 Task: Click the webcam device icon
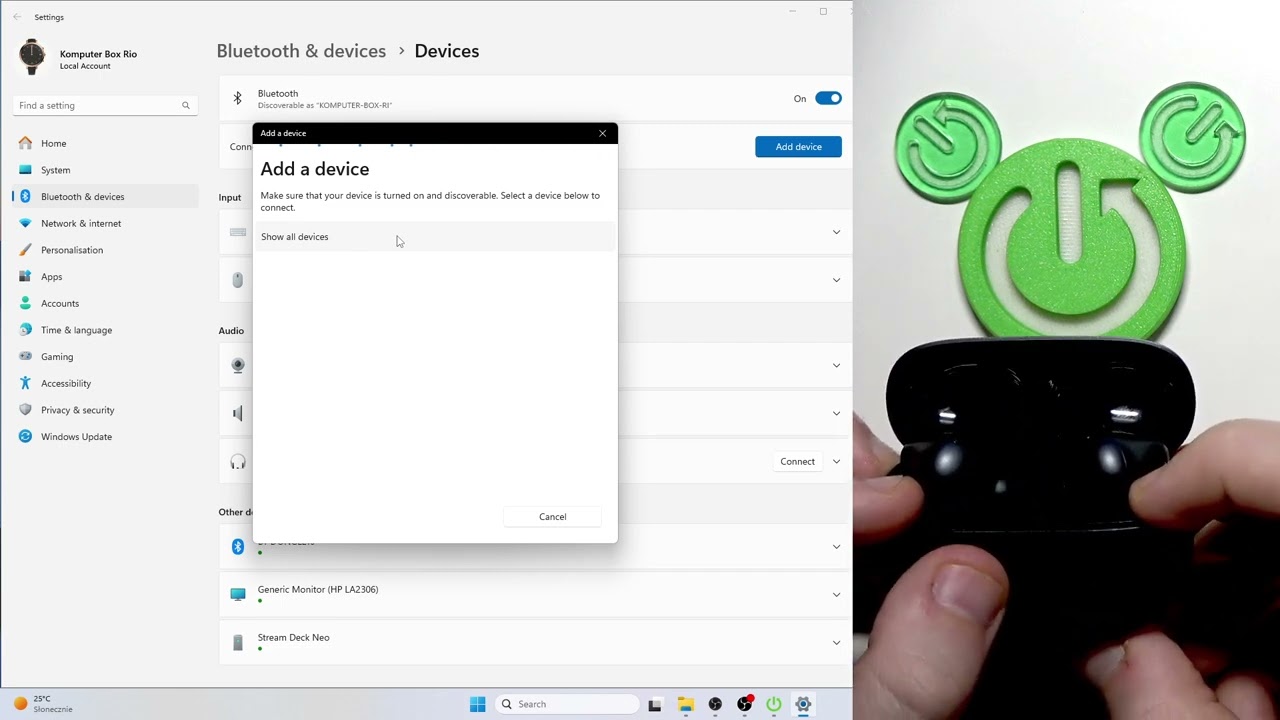[238, 365]
